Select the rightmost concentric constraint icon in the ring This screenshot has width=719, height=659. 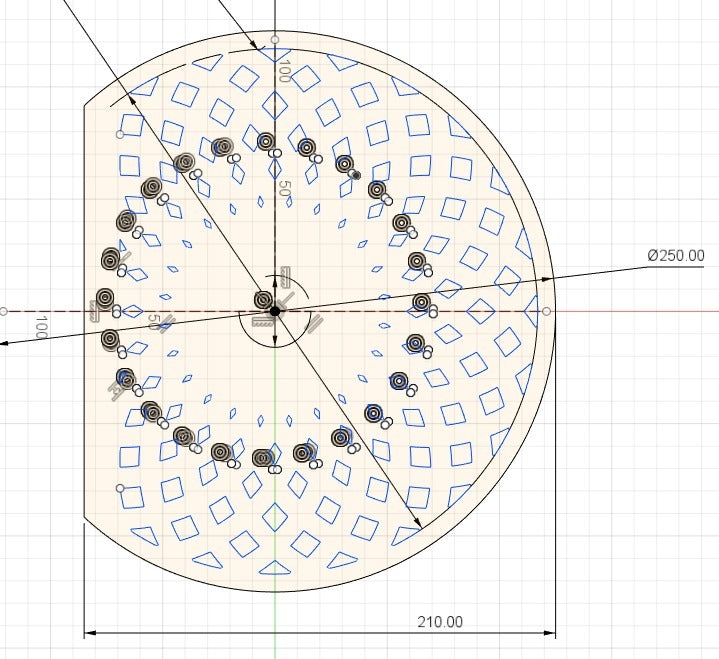(x=421, y=302)
